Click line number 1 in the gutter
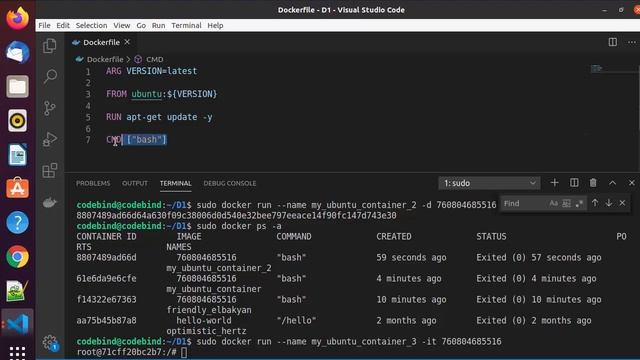Screen dimensions: 640x360 coord(88,71)
